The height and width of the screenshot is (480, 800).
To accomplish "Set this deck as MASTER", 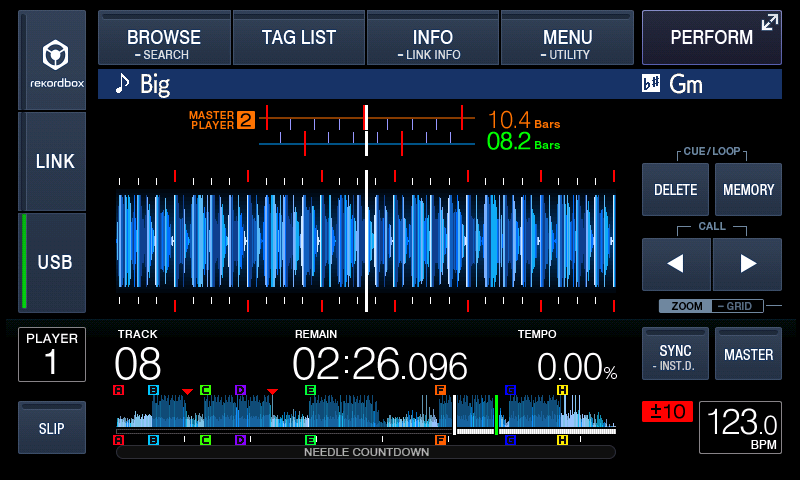I will point(748,354).
